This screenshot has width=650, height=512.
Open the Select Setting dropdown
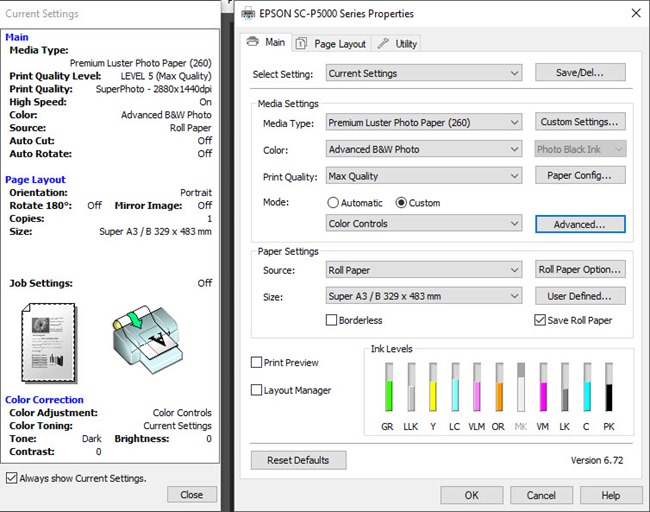click(x=424, y=73)
